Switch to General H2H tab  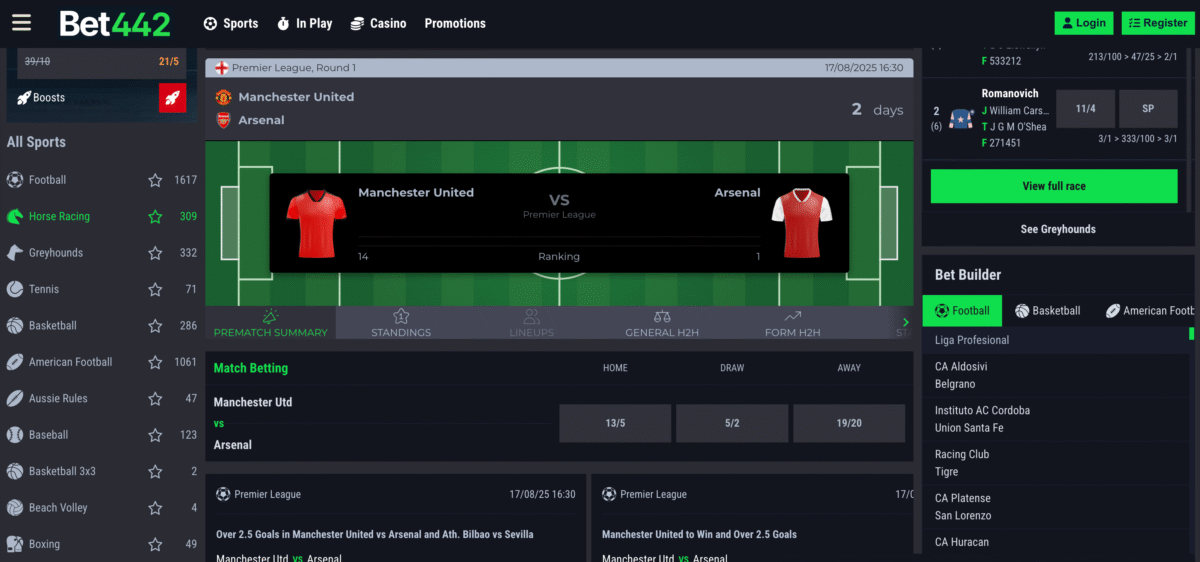point(662,323)
